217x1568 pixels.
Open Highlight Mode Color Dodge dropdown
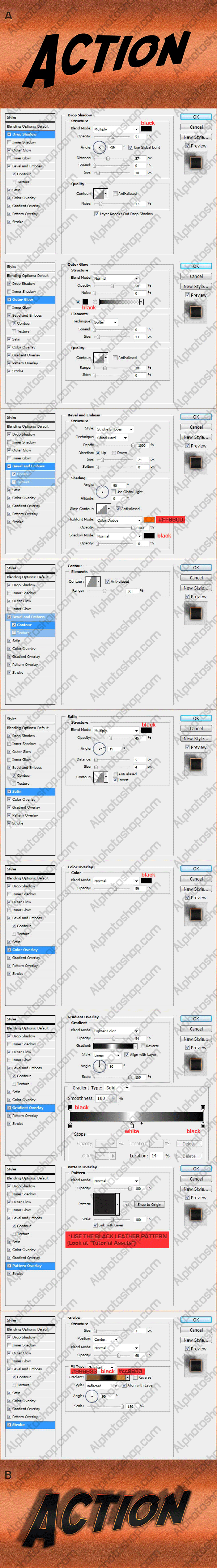click(x=119, y=520)
